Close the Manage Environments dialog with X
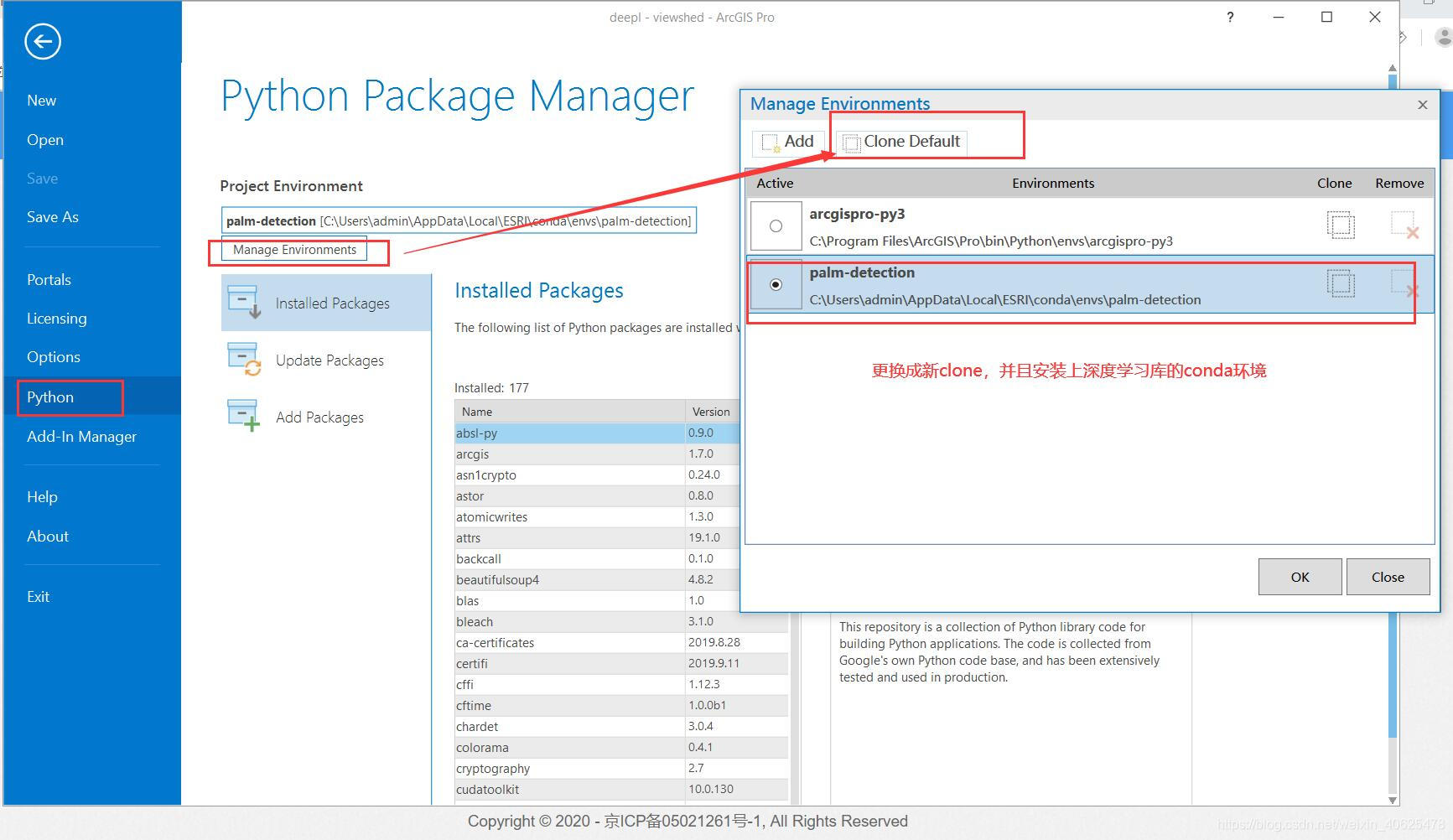 (x=1422, y=105)
